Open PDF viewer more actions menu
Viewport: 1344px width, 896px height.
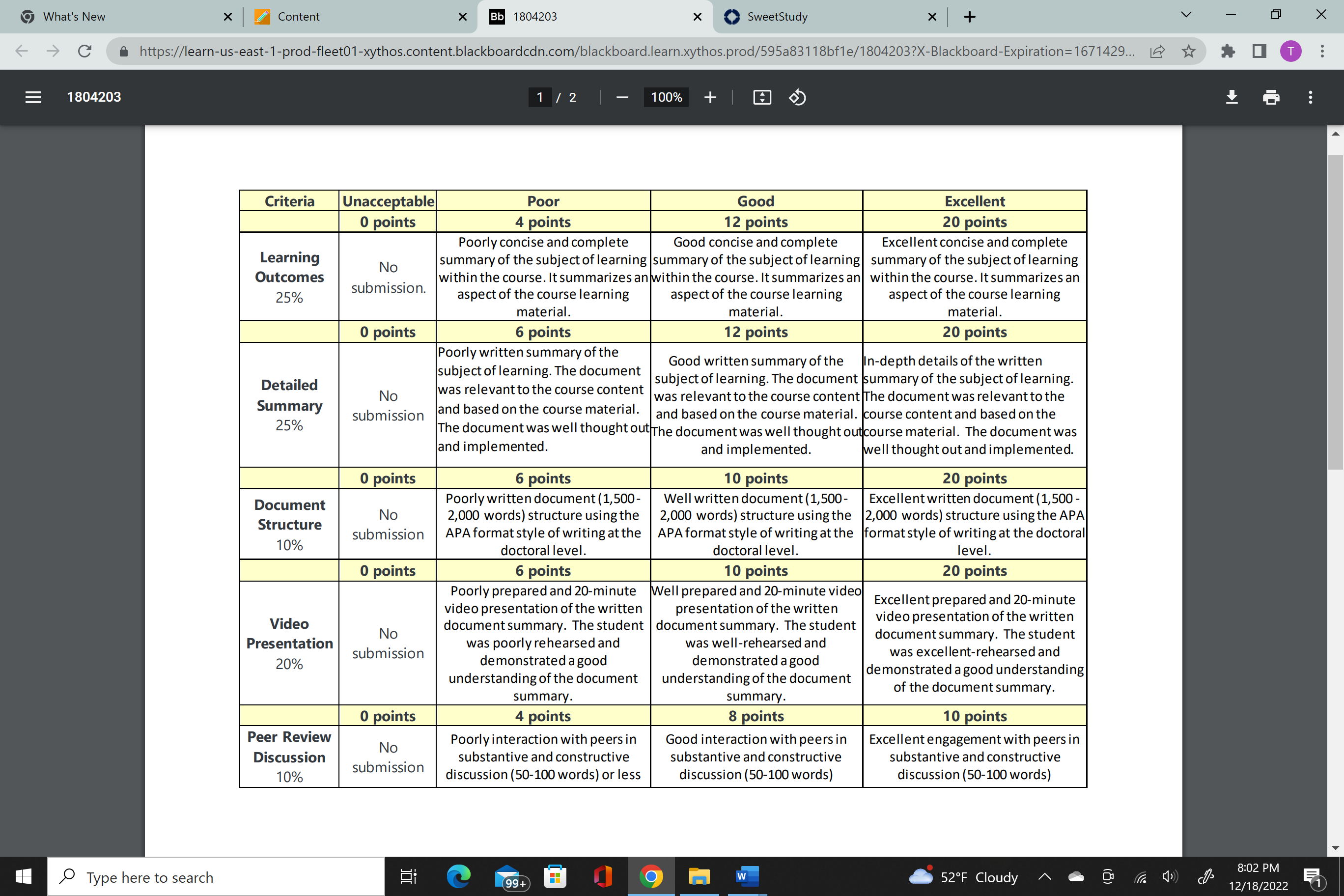click(1310, 97)
